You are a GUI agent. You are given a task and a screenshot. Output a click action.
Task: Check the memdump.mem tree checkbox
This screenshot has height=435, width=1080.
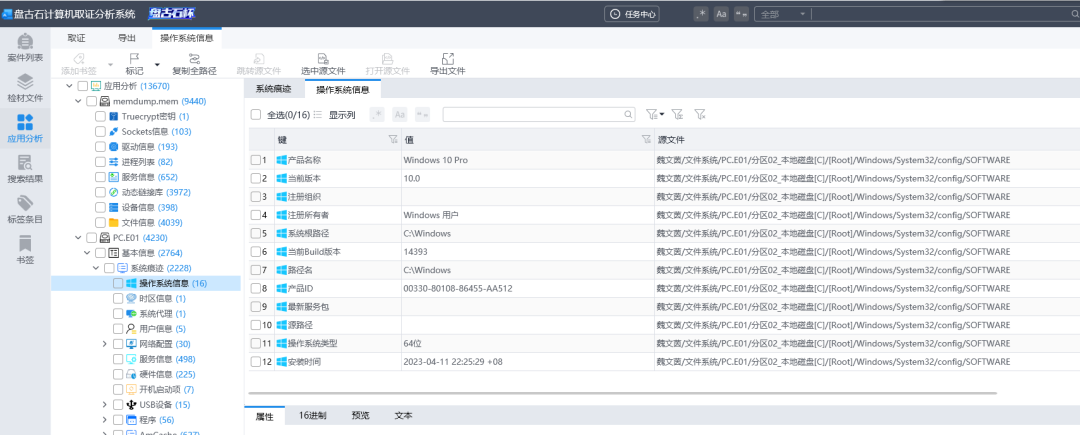[x=92, y=101]
